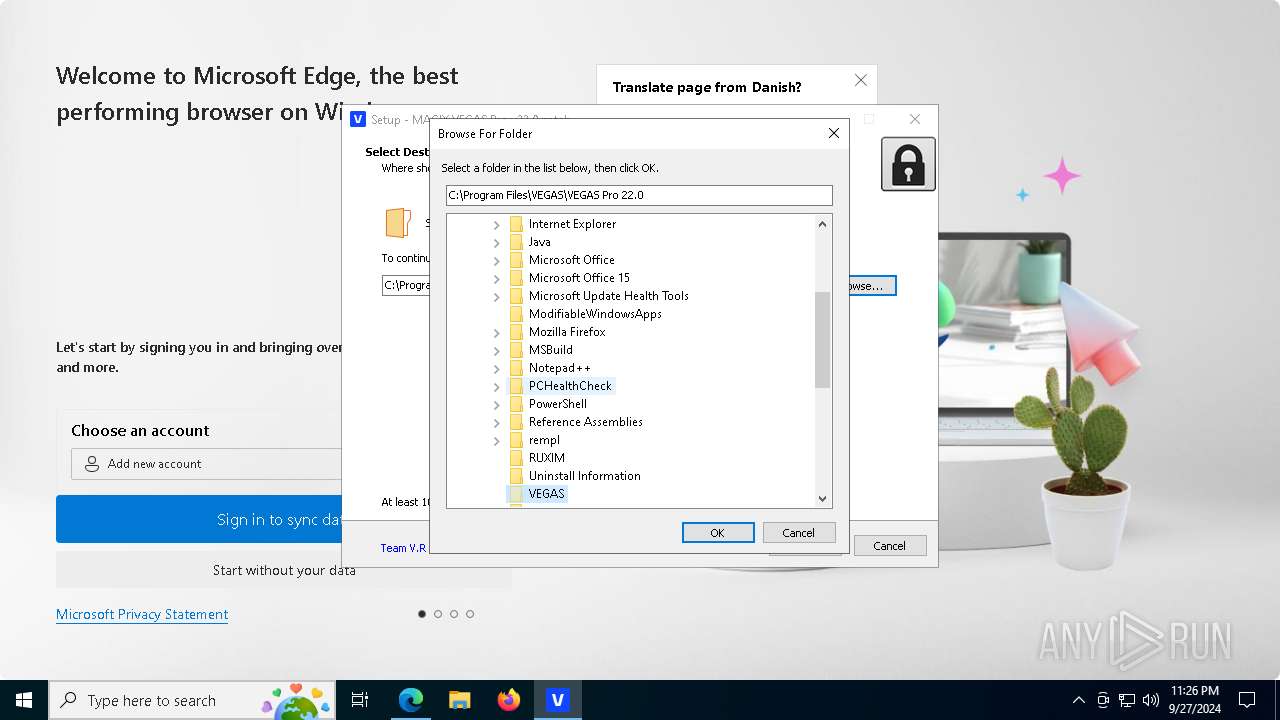
Task: Expand the Microsoft Office 15 folder node
Action: (496, 278)
